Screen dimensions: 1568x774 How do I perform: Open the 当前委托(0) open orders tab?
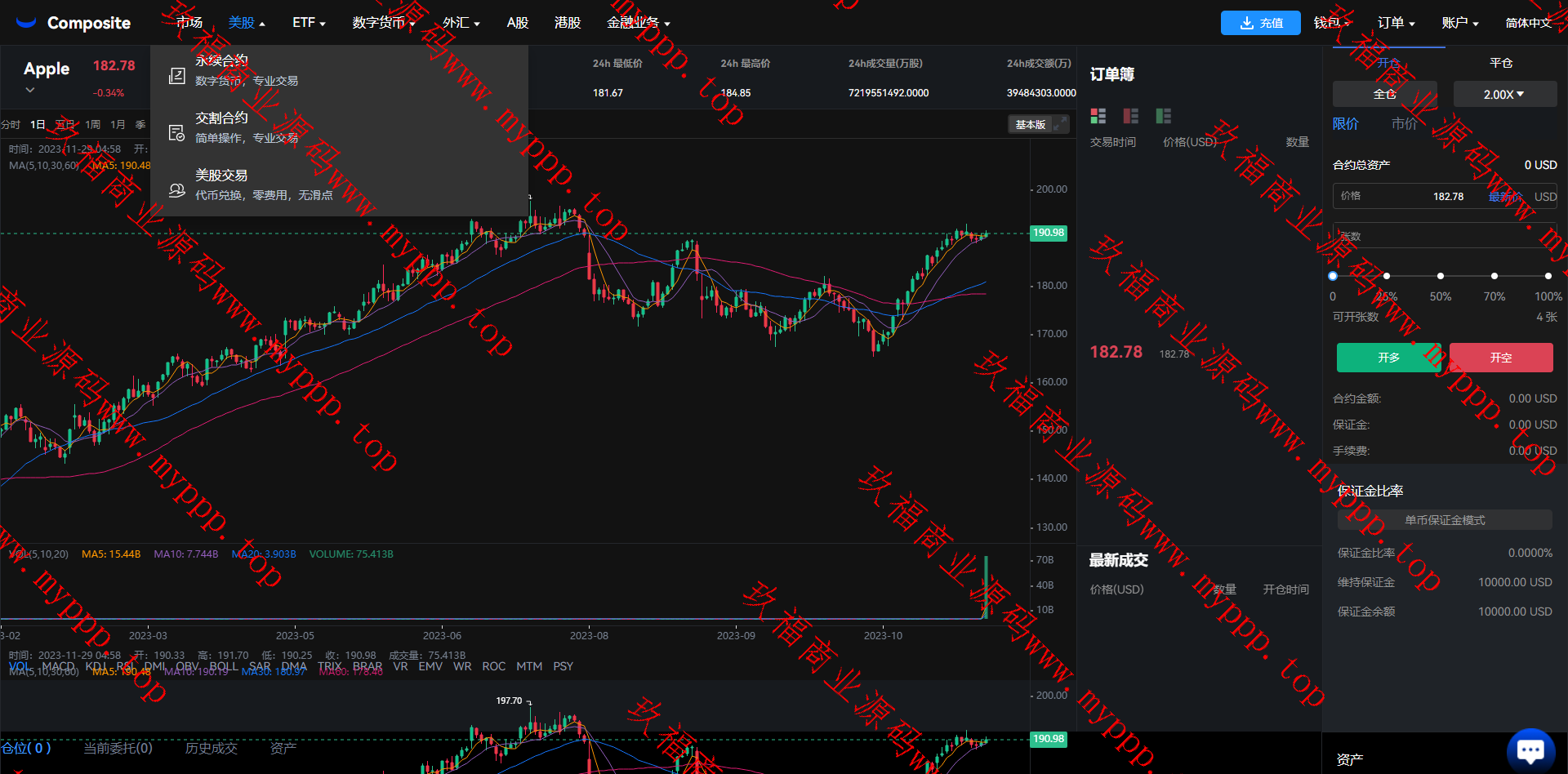118,748
